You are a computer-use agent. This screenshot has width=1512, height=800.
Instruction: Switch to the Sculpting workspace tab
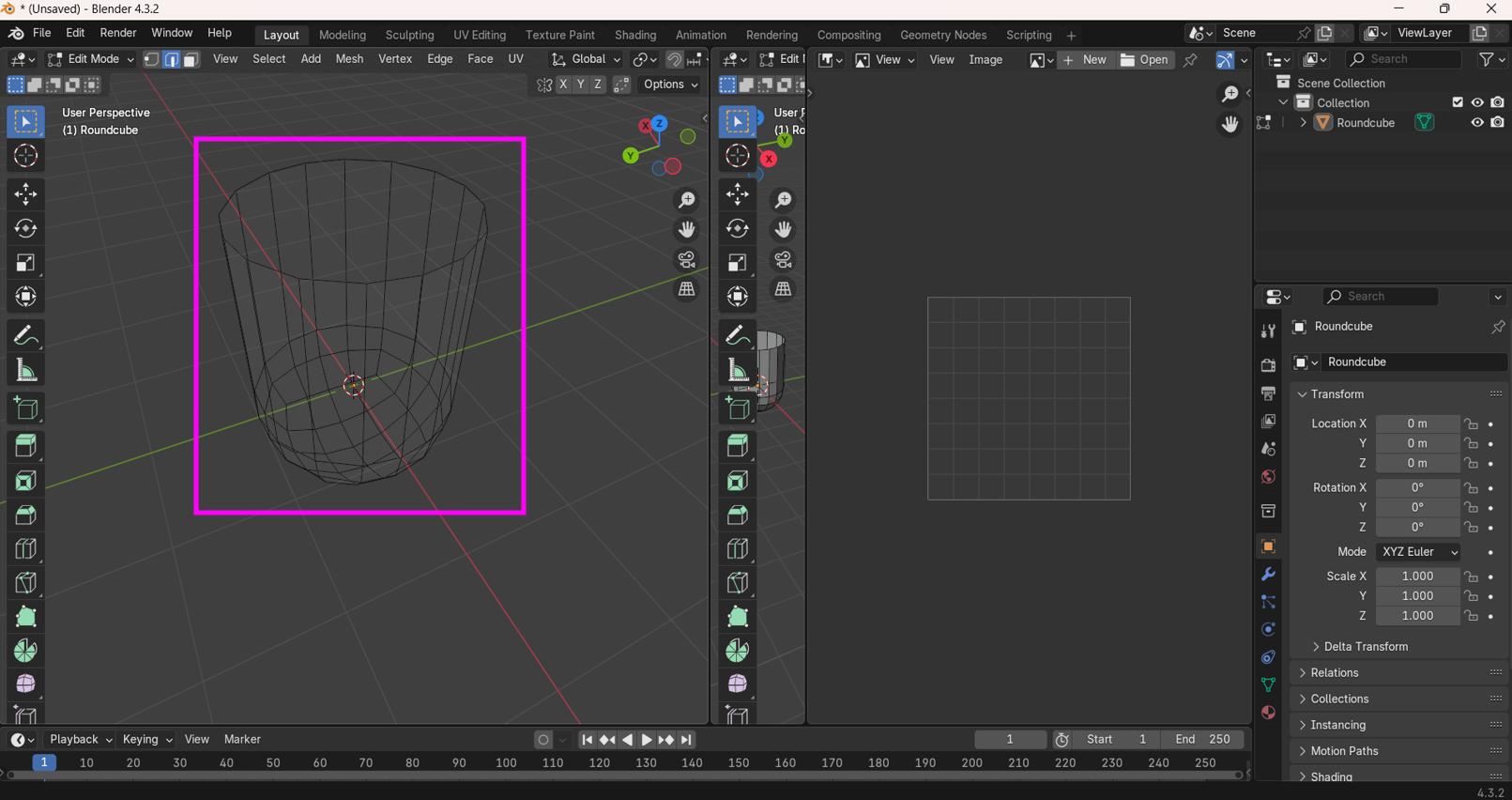409,35
